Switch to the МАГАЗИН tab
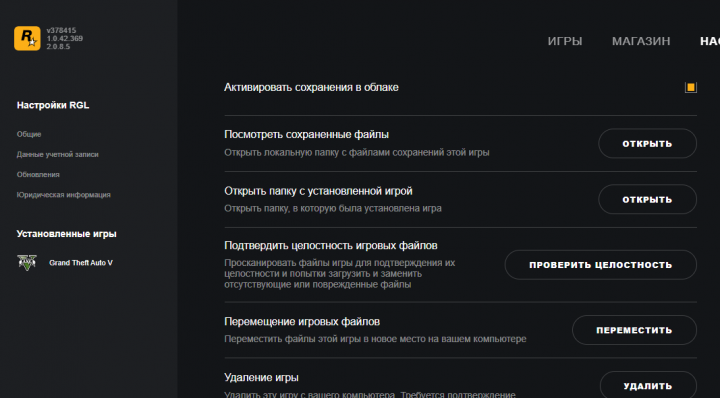Screen dimensions: 720x398 click(641, 41)
